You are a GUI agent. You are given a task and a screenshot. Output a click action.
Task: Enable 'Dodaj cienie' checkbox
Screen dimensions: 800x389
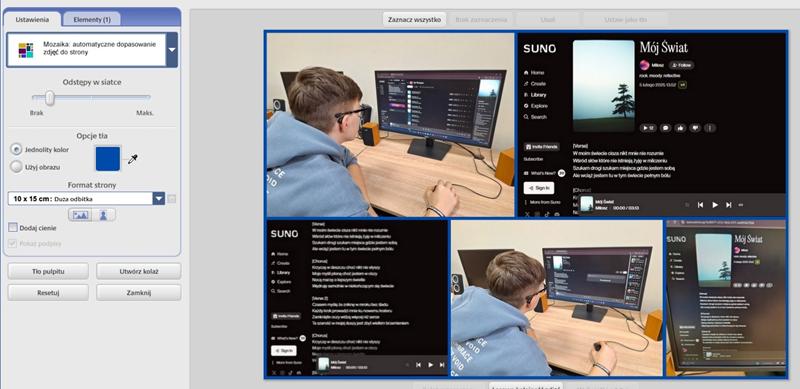pyautogui.click(x=13, y=228)
